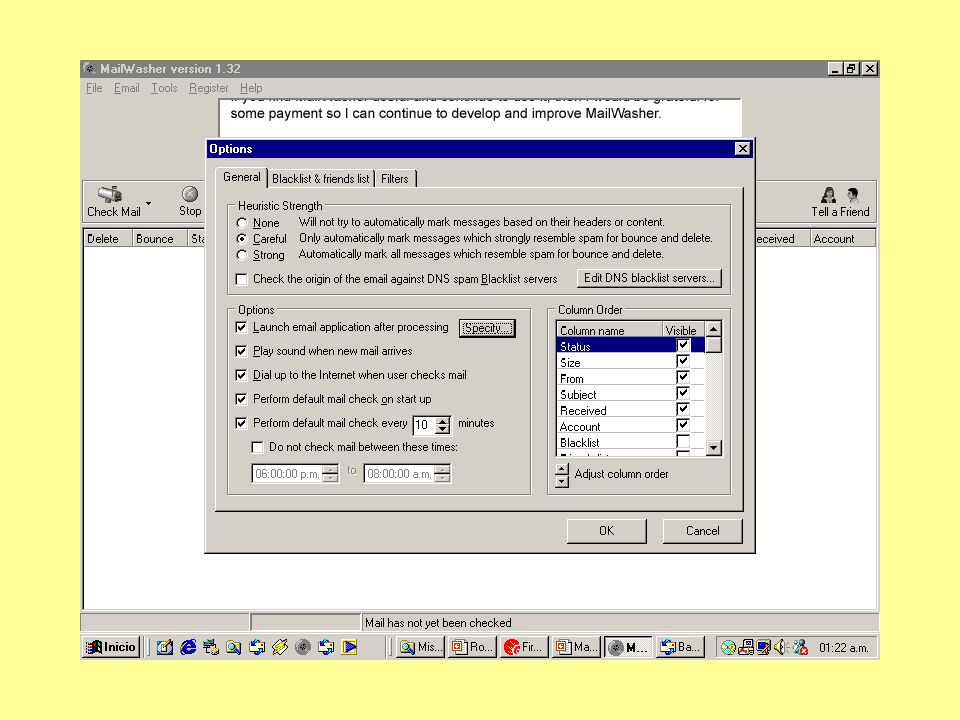Image resolution: width=960 pixels, height=720 pixels.
Task: Click the Specify... button
Action: point(487,328)
